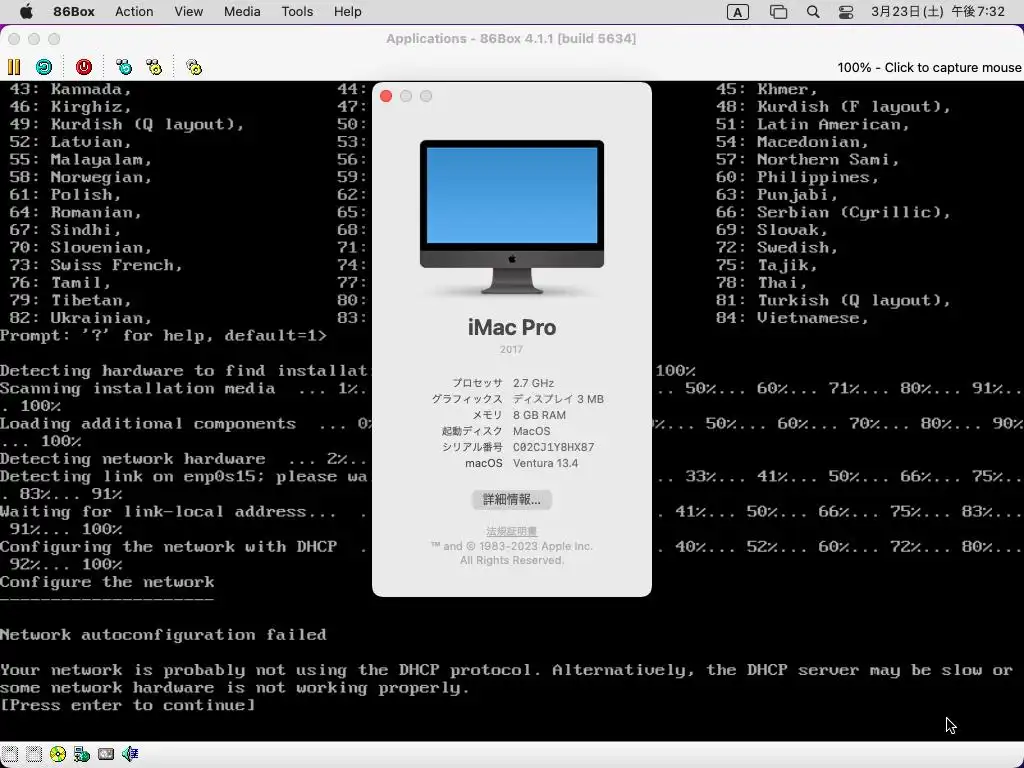1024x768 pixels.
Task: Click '73: Swiss French,' list entry
Action: [96, 264]
